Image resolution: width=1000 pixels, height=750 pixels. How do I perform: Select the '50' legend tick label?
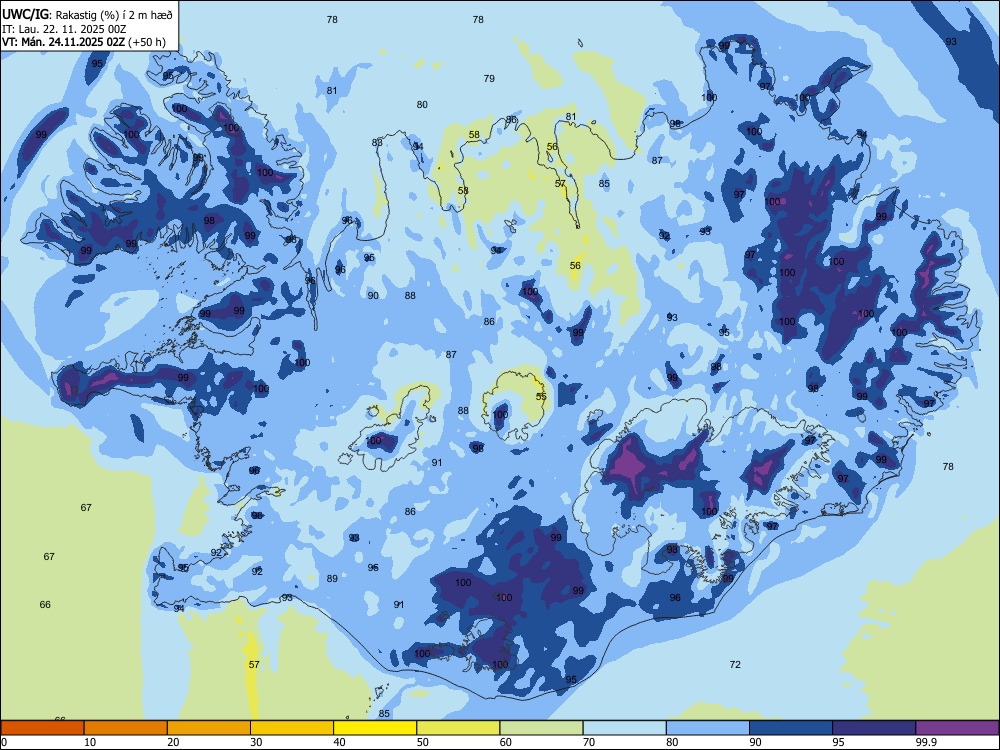(x=423, y=742)
